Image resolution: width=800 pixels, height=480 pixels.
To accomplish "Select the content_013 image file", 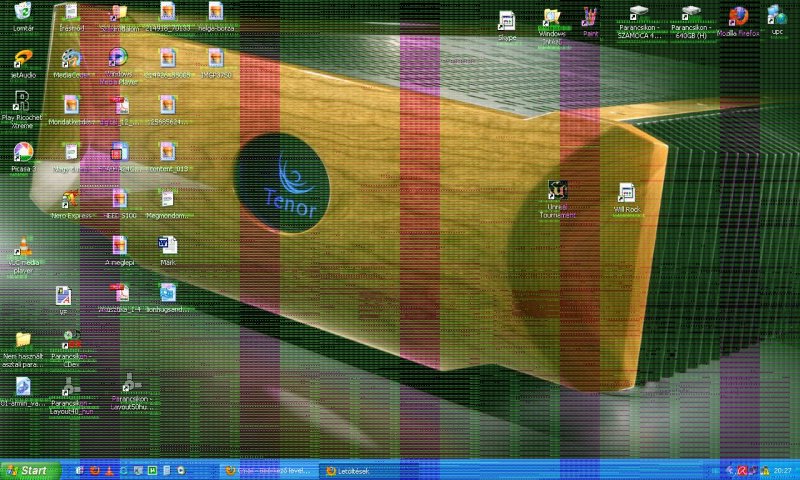I will click(x=167, y=153).
